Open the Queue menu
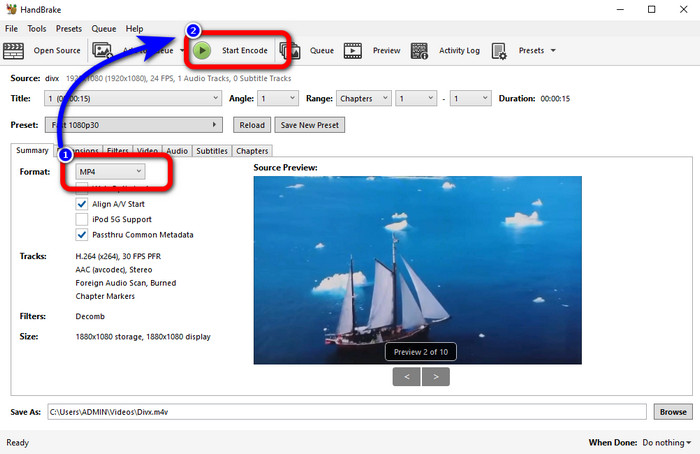Screen dimensions: 700x454 point(104,29)
